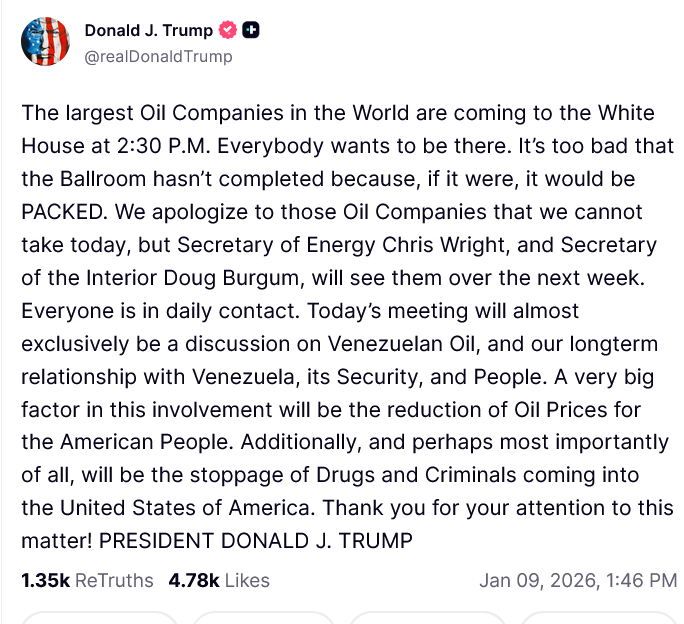View the 1.35k ReTruths list
684x624 pixels.
tap(87, 580)
